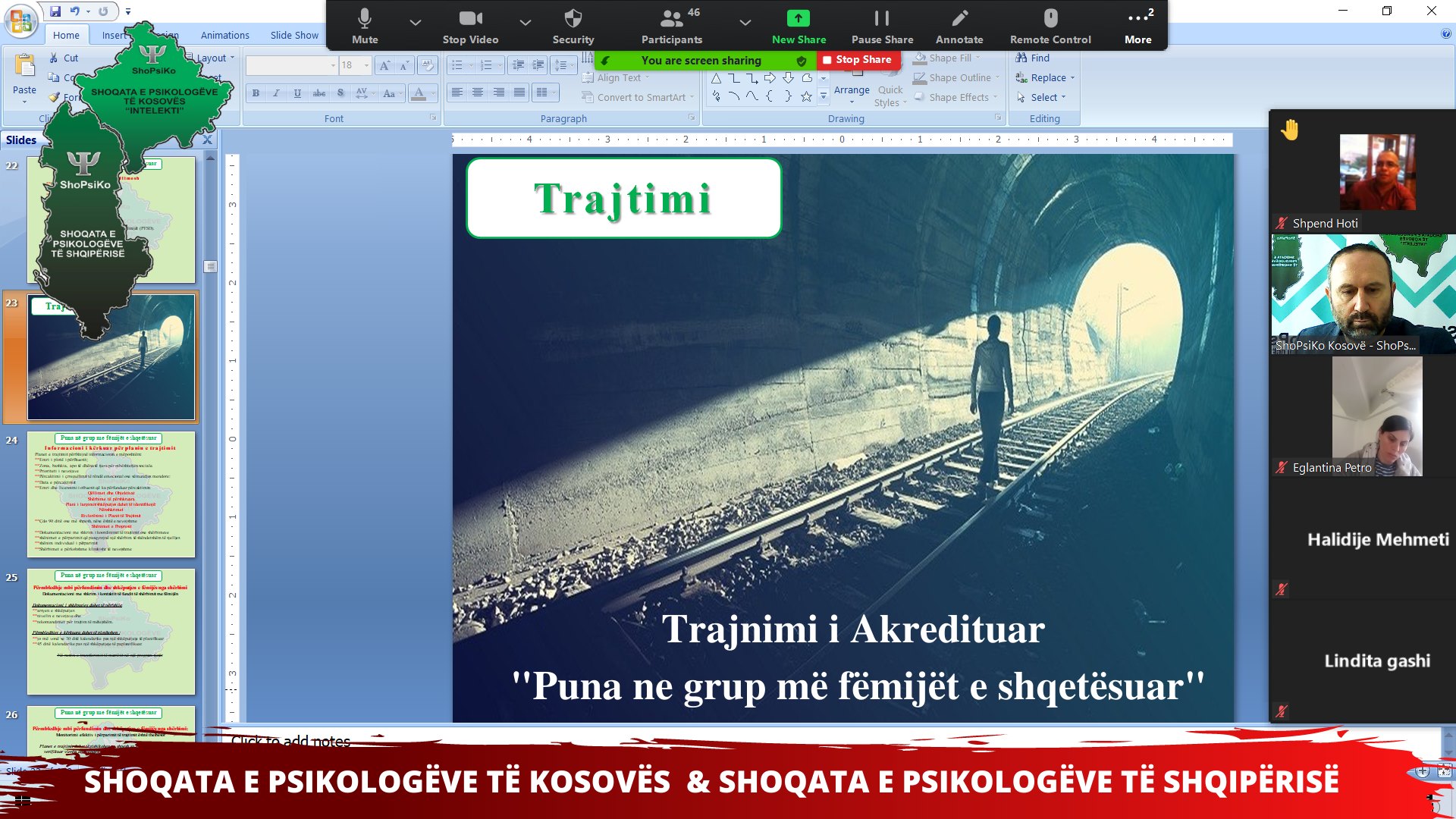This screenshot has height=819, width=1456.
Task: Open audio options chevron beside Mute
Action: pyautogui.click(x=415, y=22)
